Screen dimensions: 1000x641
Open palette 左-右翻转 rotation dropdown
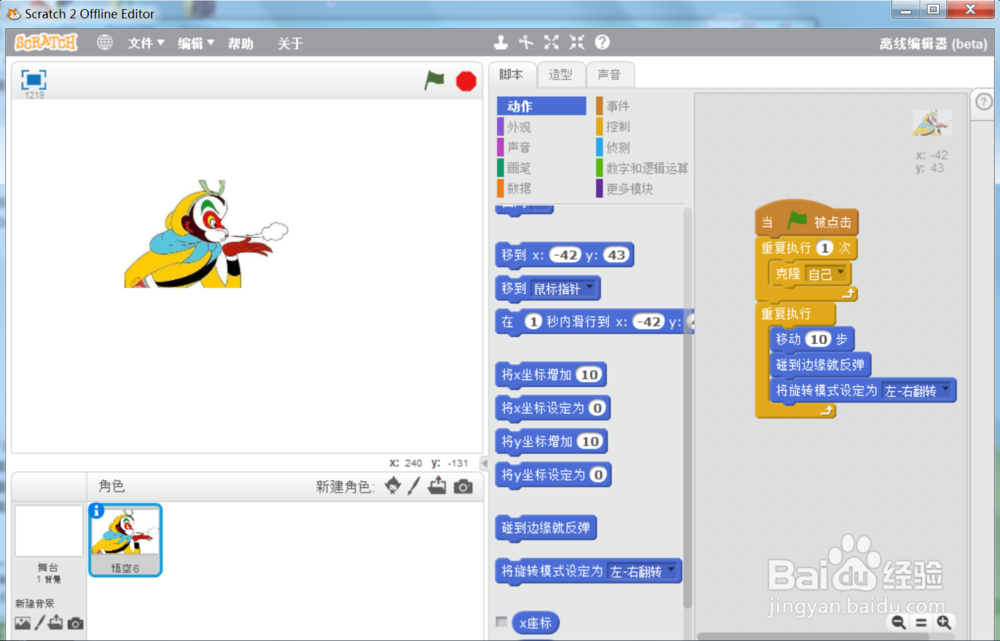point(642,571)
